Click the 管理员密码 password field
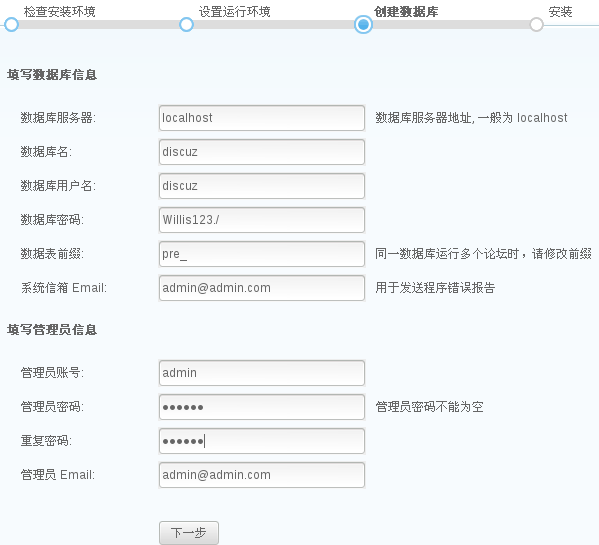The height and width of the screenshot is (545, 599). click(x=262, y=407)
